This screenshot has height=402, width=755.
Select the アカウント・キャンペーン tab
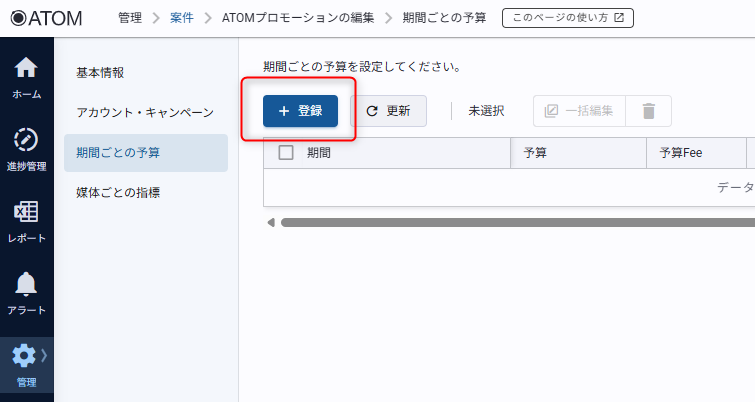(145, 113)
